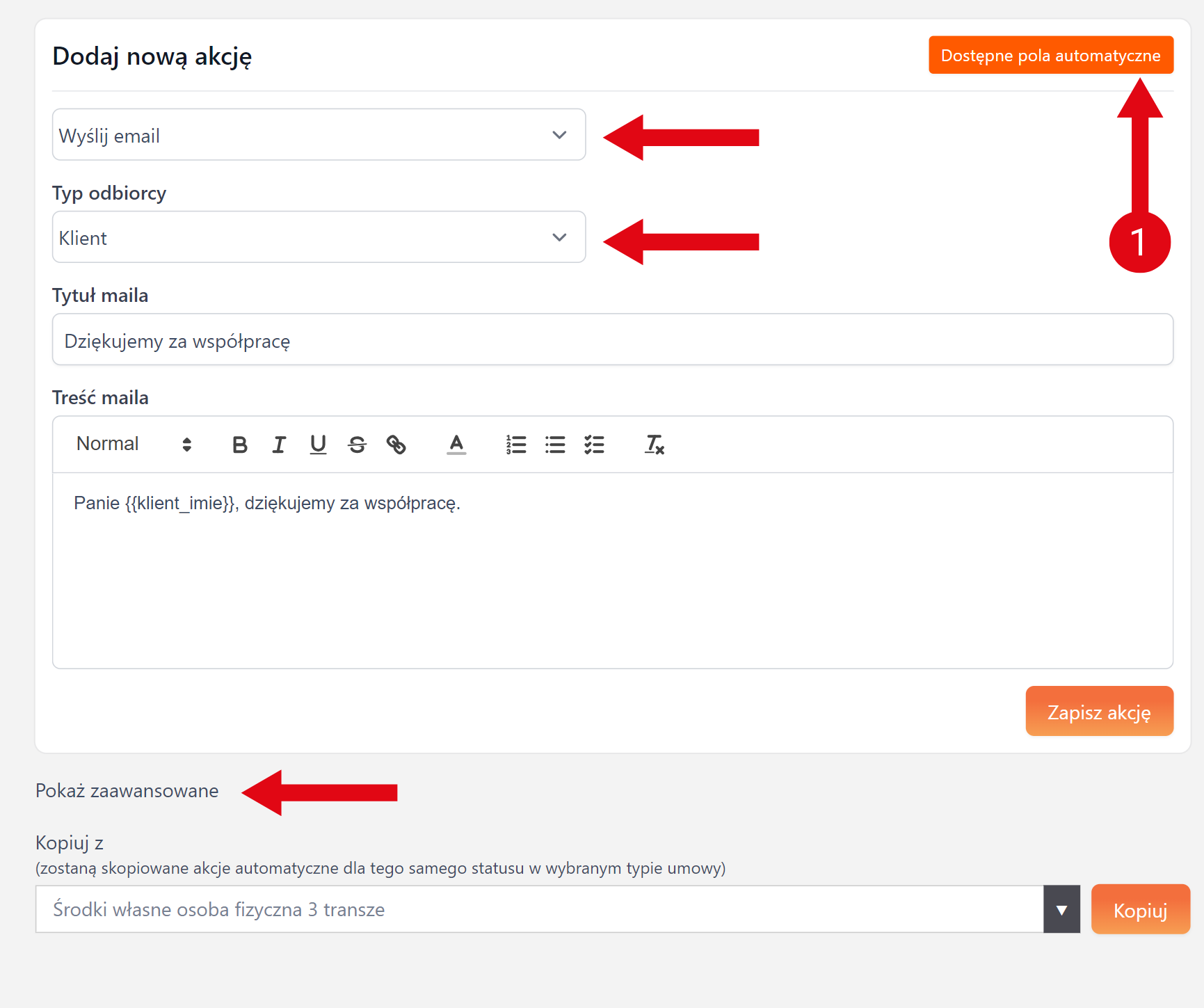Open the text color picker
1204x1008 pixels.
point(456,445)
